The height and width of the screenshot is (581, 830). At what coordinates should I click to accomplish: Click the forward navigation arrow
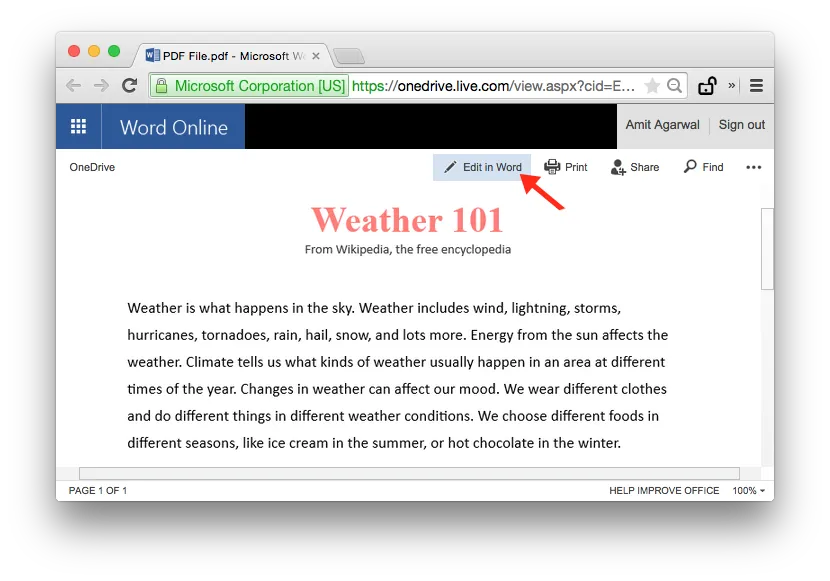(x=100, y=85)
